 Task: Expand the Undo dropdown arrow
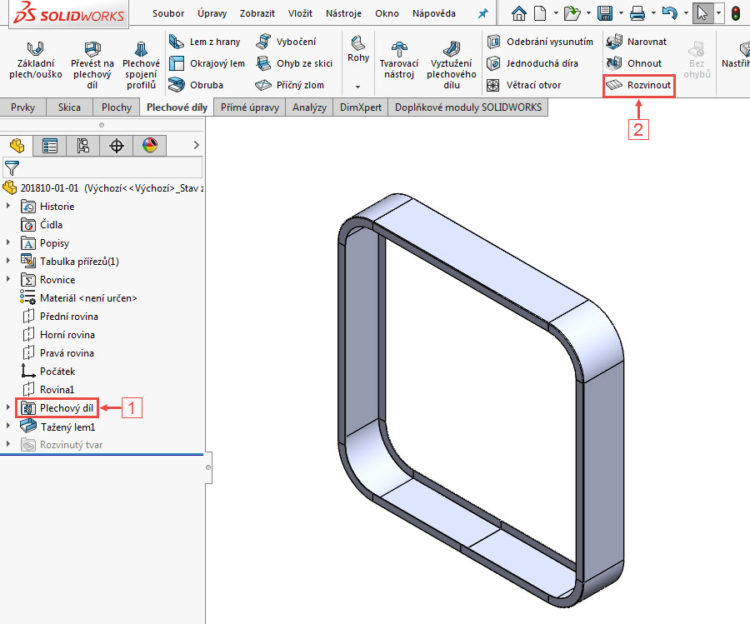click(x=686, y=13)
